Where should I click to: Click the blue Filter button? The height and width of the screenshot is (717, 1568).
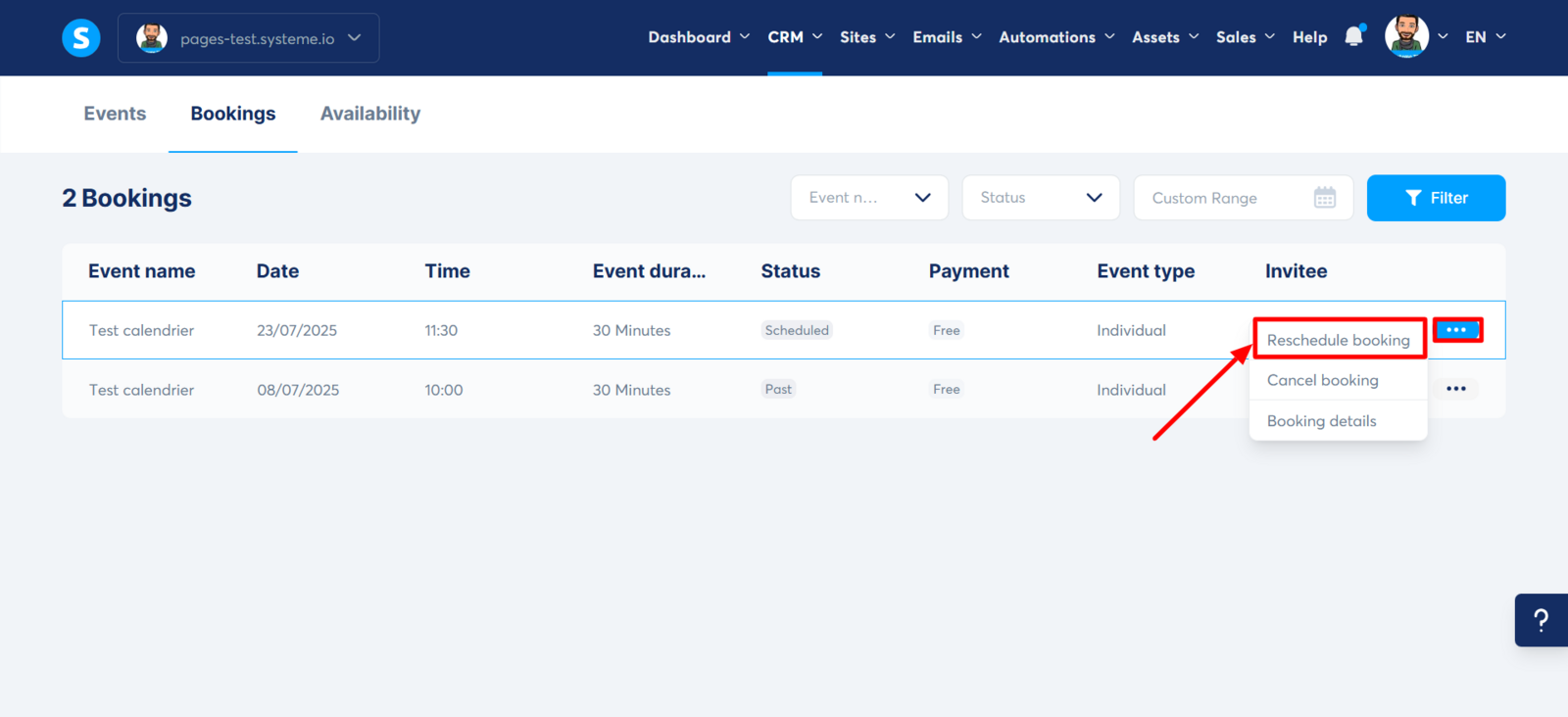coord(1436,198)
